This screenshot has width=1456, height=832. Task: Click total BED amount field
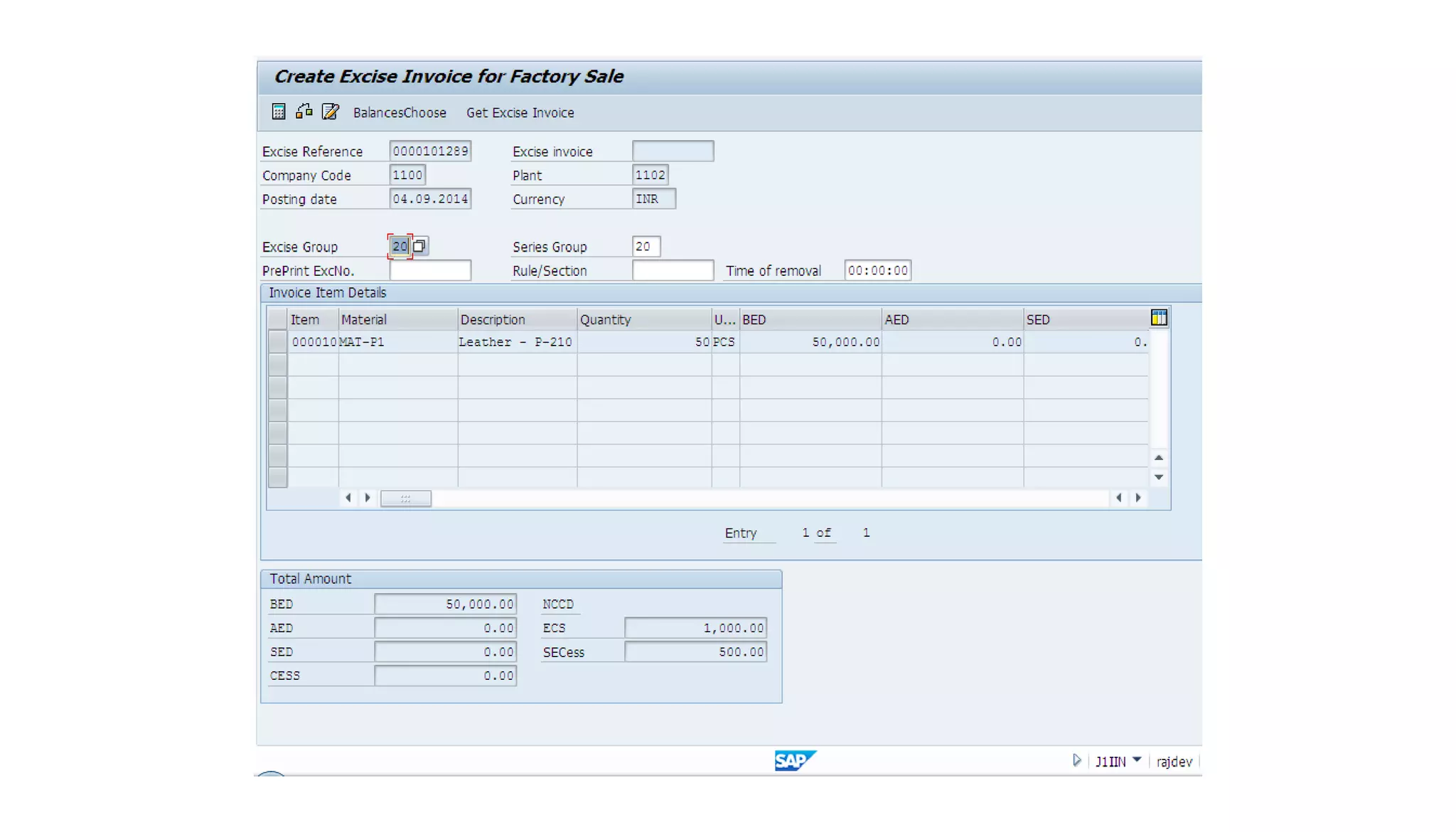click(445, 604)
